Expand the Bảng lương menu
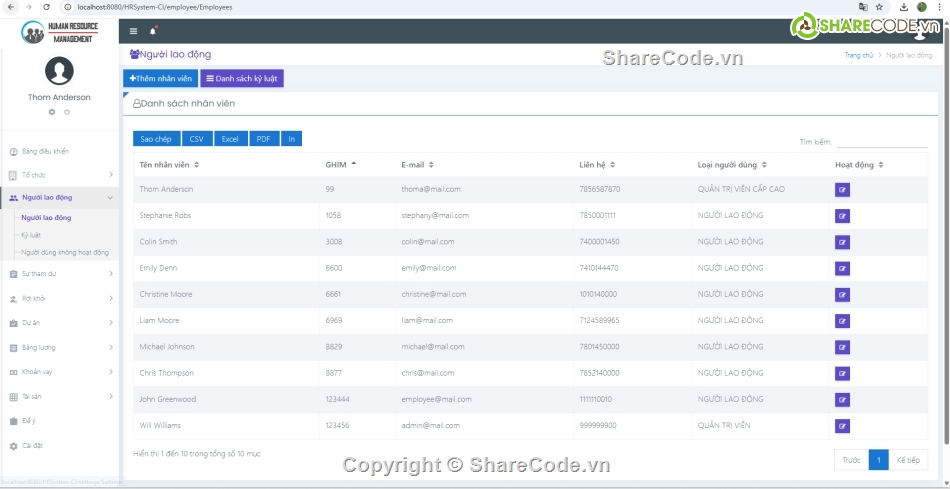The width and height of the screenshot is (950, 489). point(59,348)
